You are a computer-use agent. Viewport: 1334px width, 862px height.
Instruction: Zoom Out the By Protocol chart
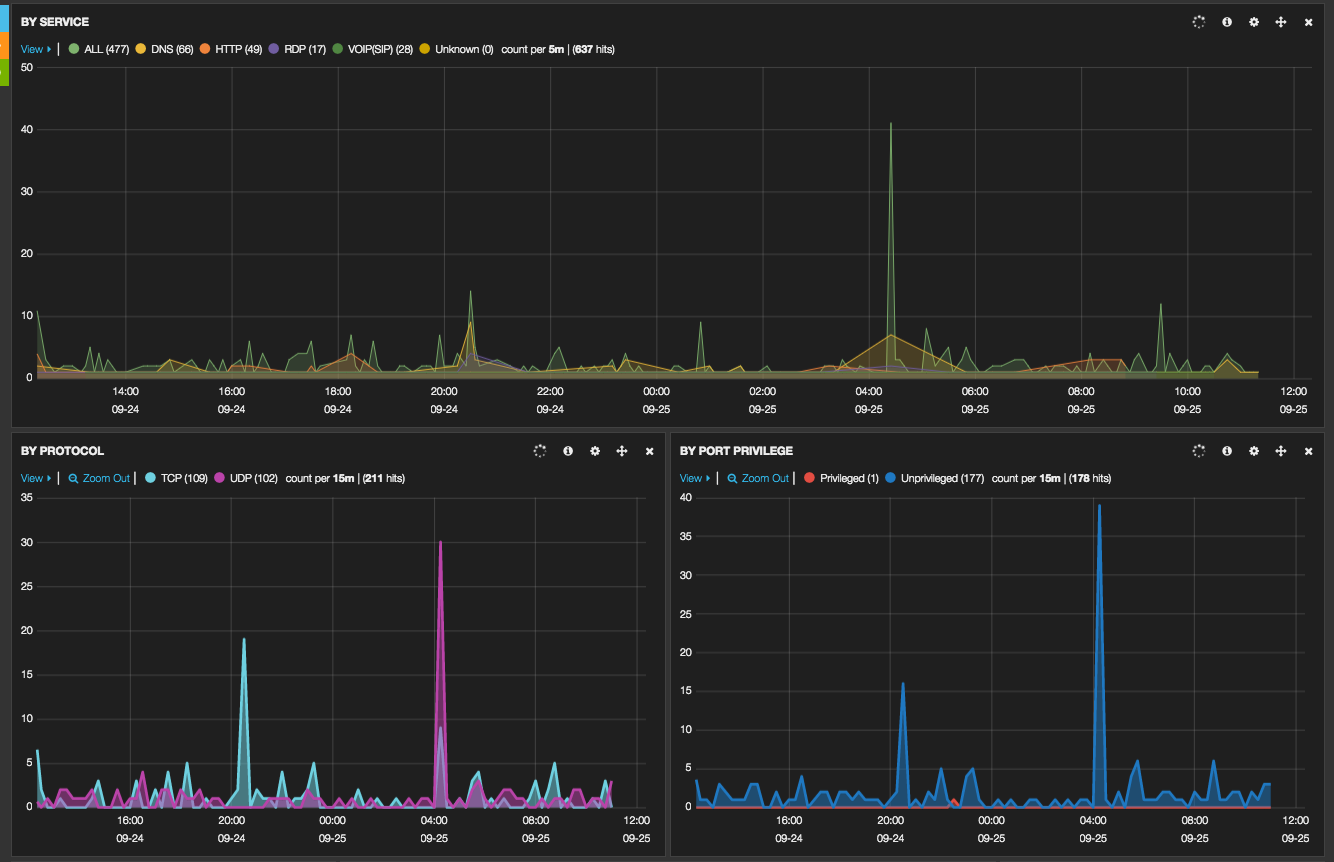(99, 478)
